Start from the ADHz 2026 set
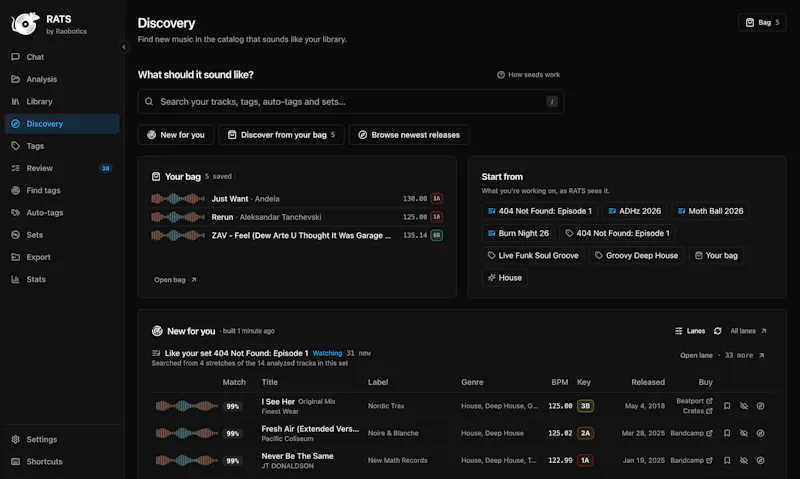 point(635,211)
